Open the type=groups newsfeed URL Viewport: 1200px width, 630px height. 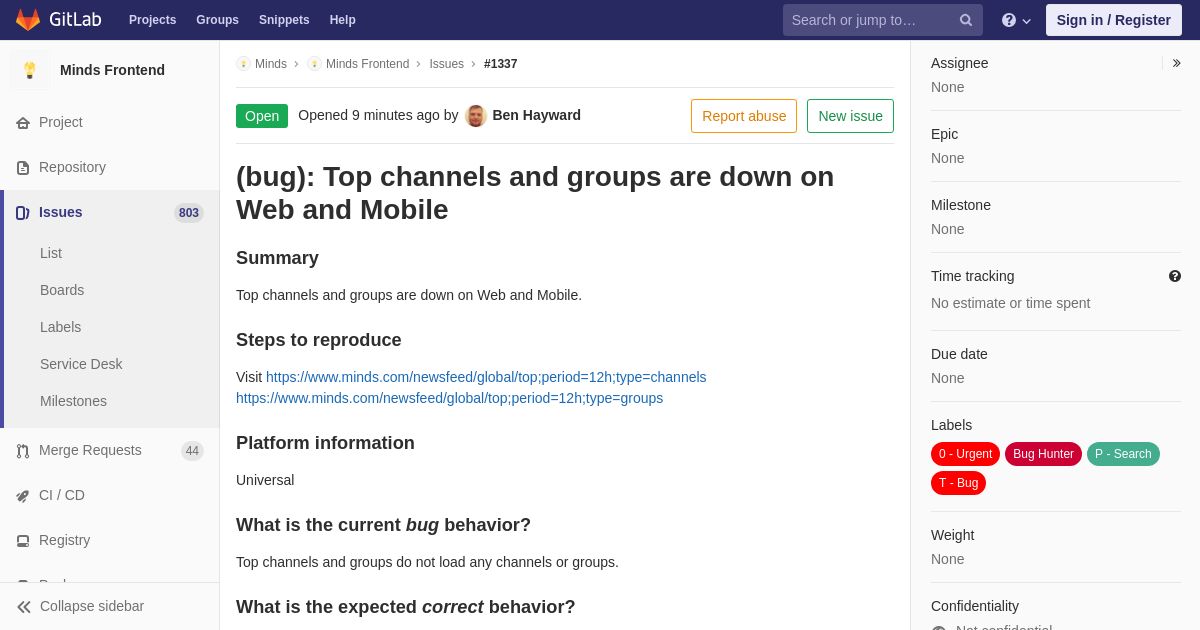pos(449,398)
